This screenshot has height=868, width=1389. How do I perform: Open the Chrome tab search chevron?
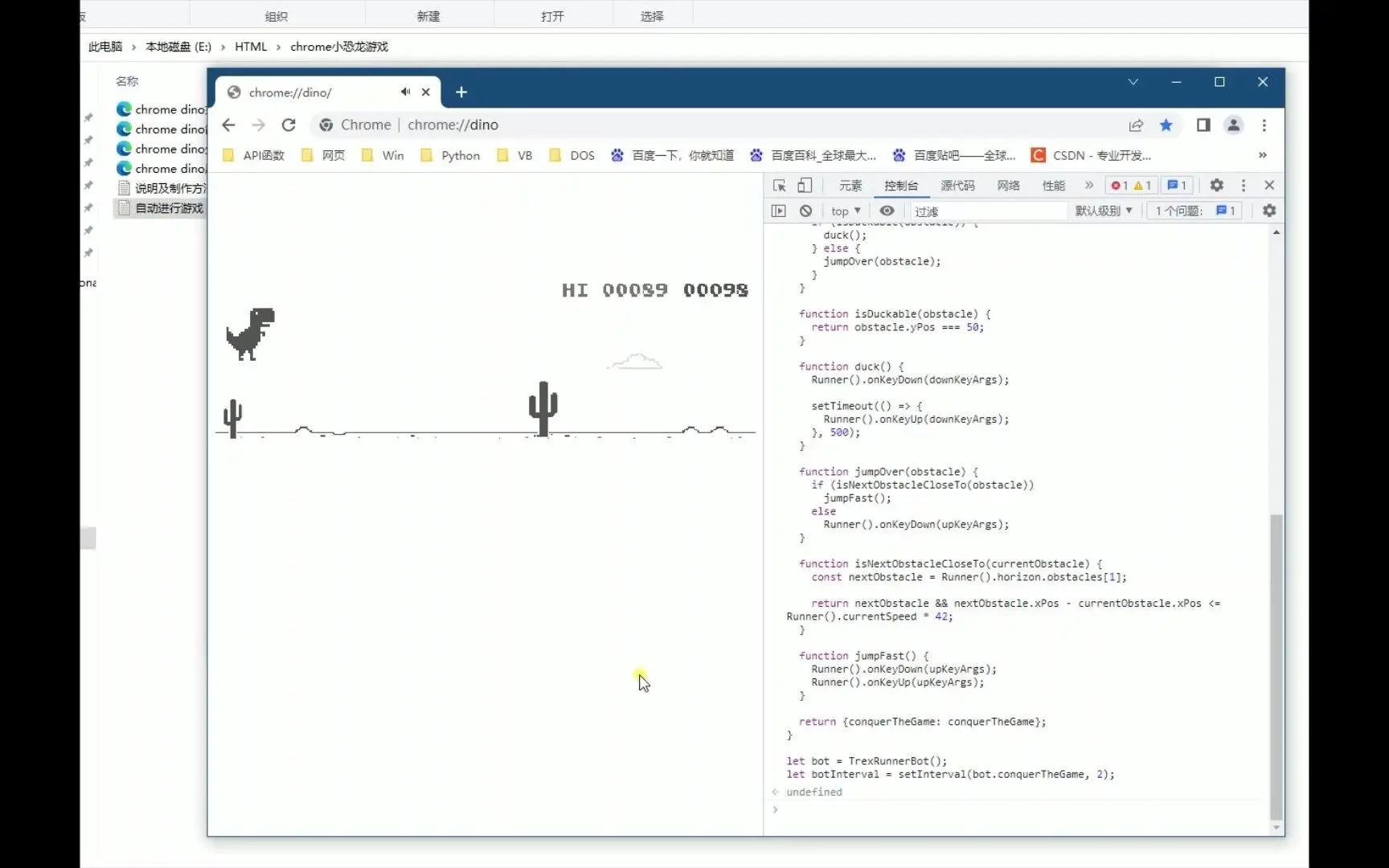pos(1133,82)
